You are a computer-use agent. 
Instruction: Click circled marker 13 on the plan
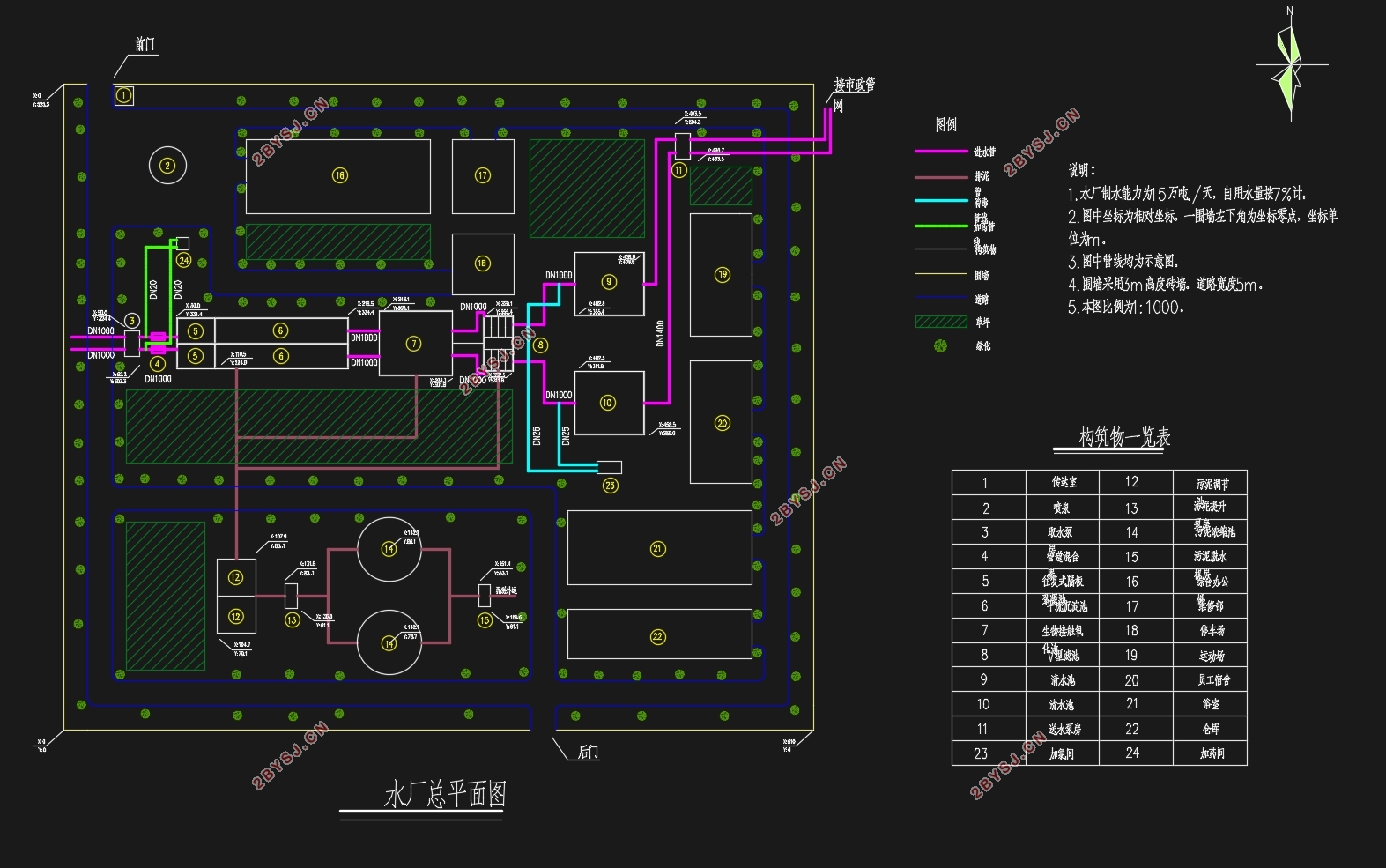pyautogui.click(x=293, y=619)
